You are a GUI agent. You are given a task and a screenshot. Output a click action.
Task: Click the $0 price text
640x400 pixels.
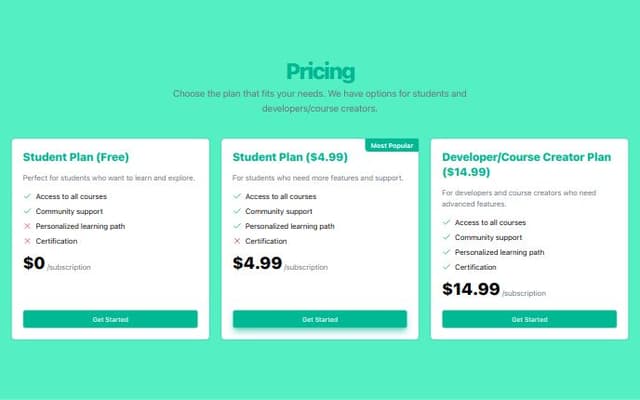34,263
